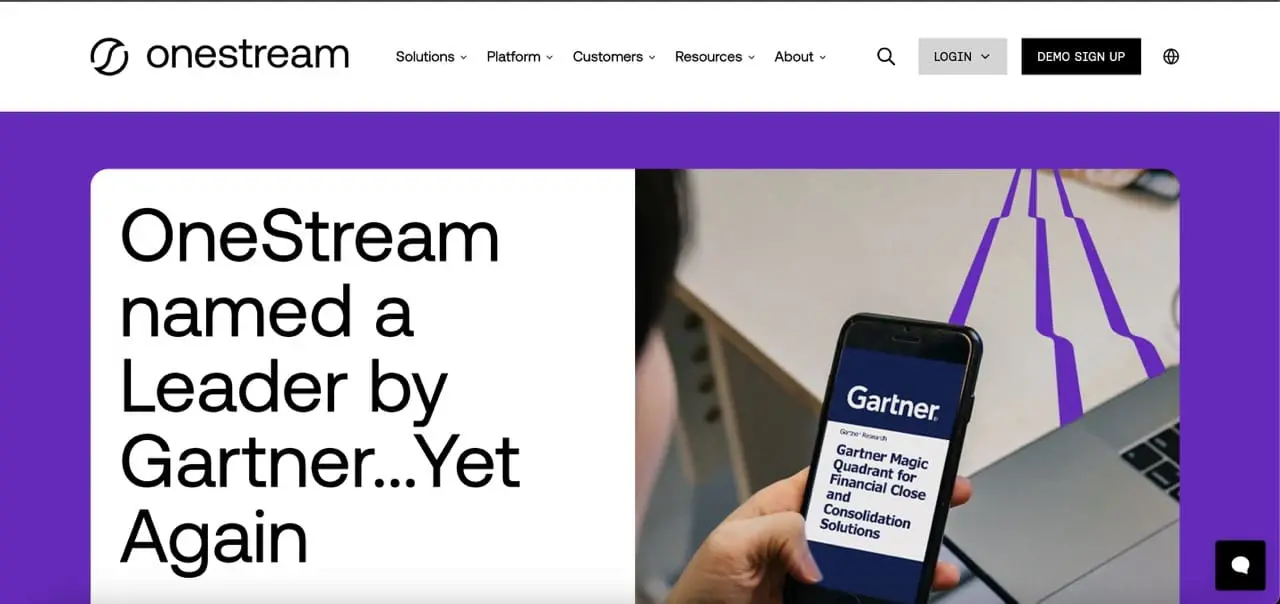
Task: Click the LOGIN button
Action: (962, 57)
